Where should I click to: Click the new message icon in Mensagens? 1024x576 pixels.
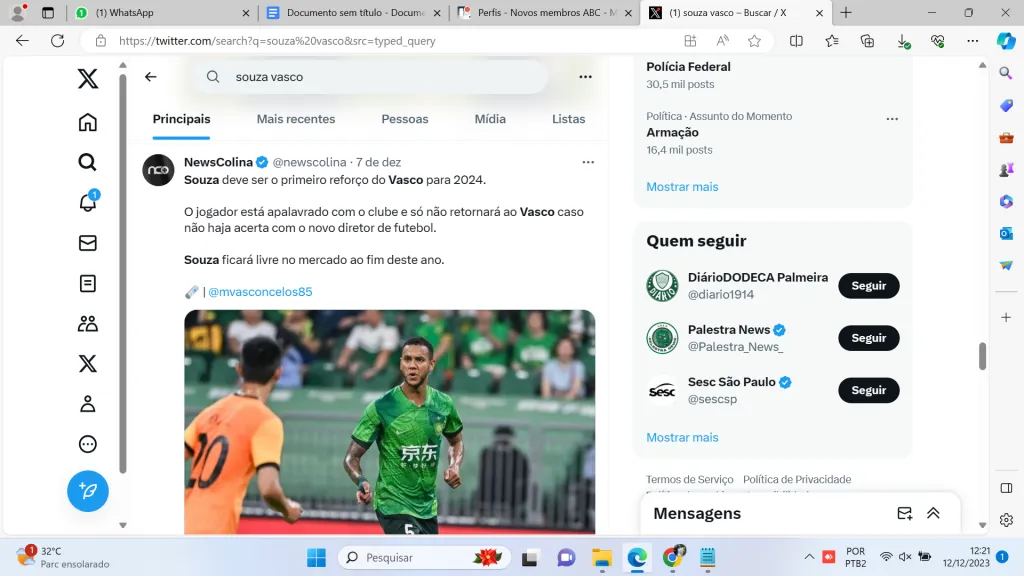coord(904,513)
